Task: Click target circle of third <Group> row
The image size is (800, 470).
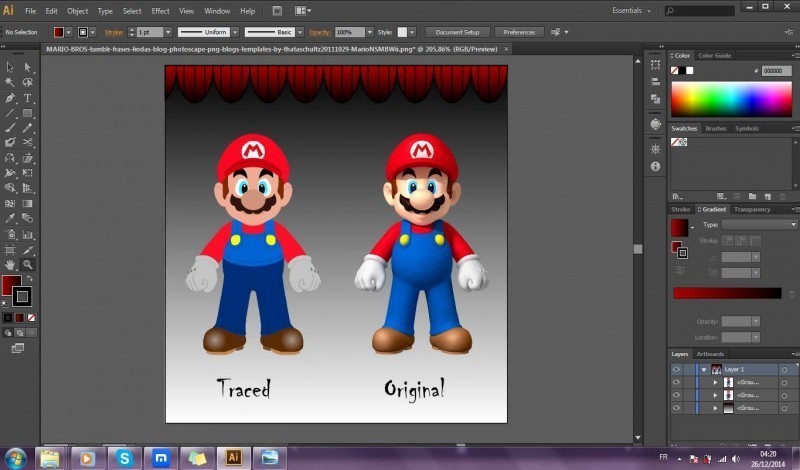Action: 784,408
